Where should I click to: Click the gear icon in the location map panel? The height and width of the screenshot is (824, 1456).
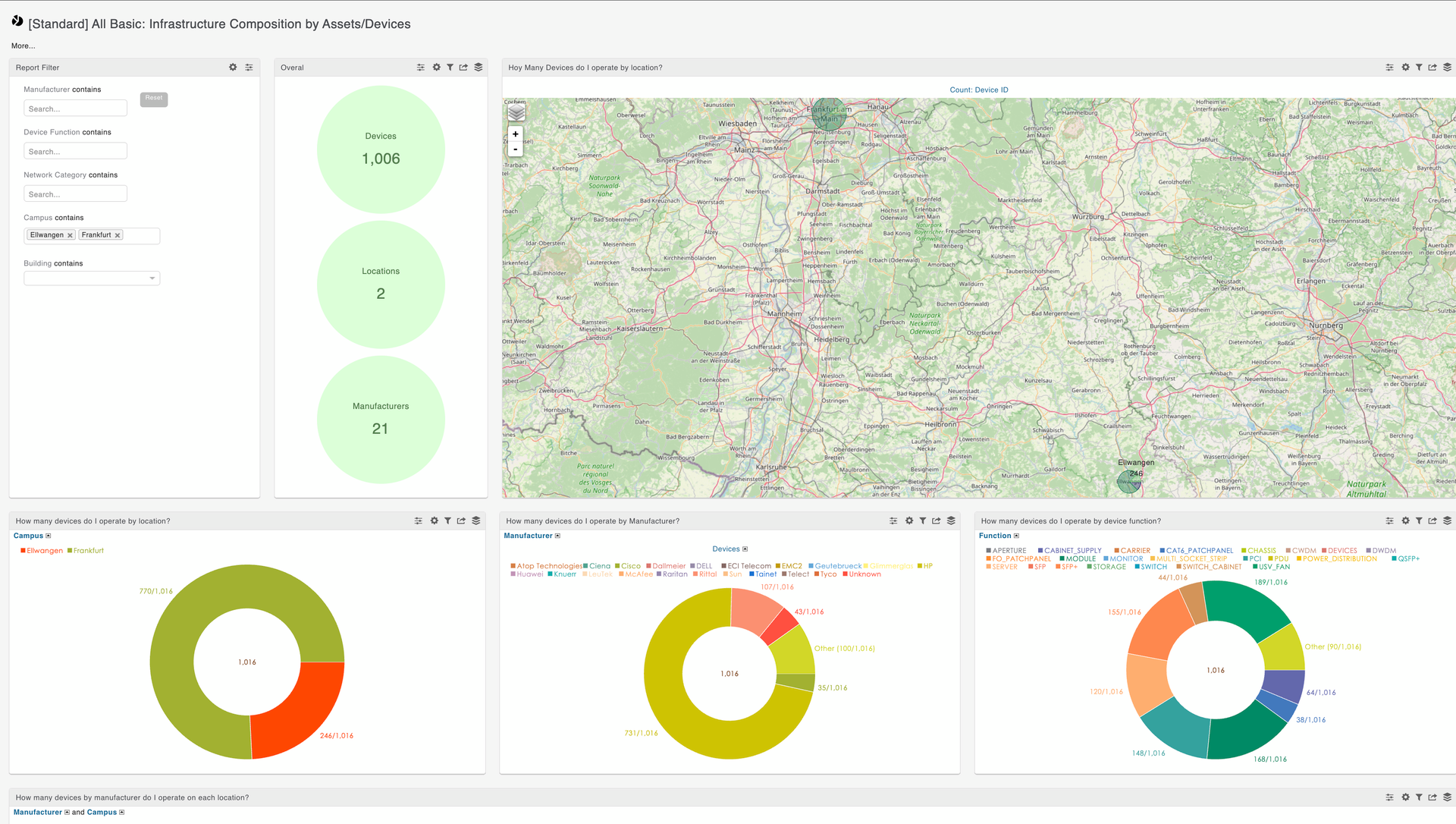1405,68
